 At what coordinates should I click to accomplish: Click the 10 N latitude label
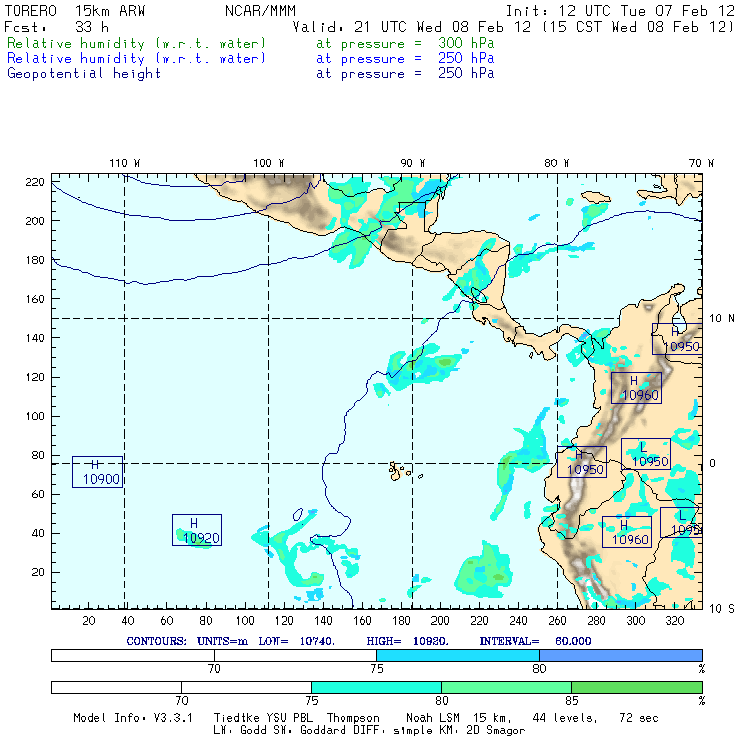click(x=721, y=318)
